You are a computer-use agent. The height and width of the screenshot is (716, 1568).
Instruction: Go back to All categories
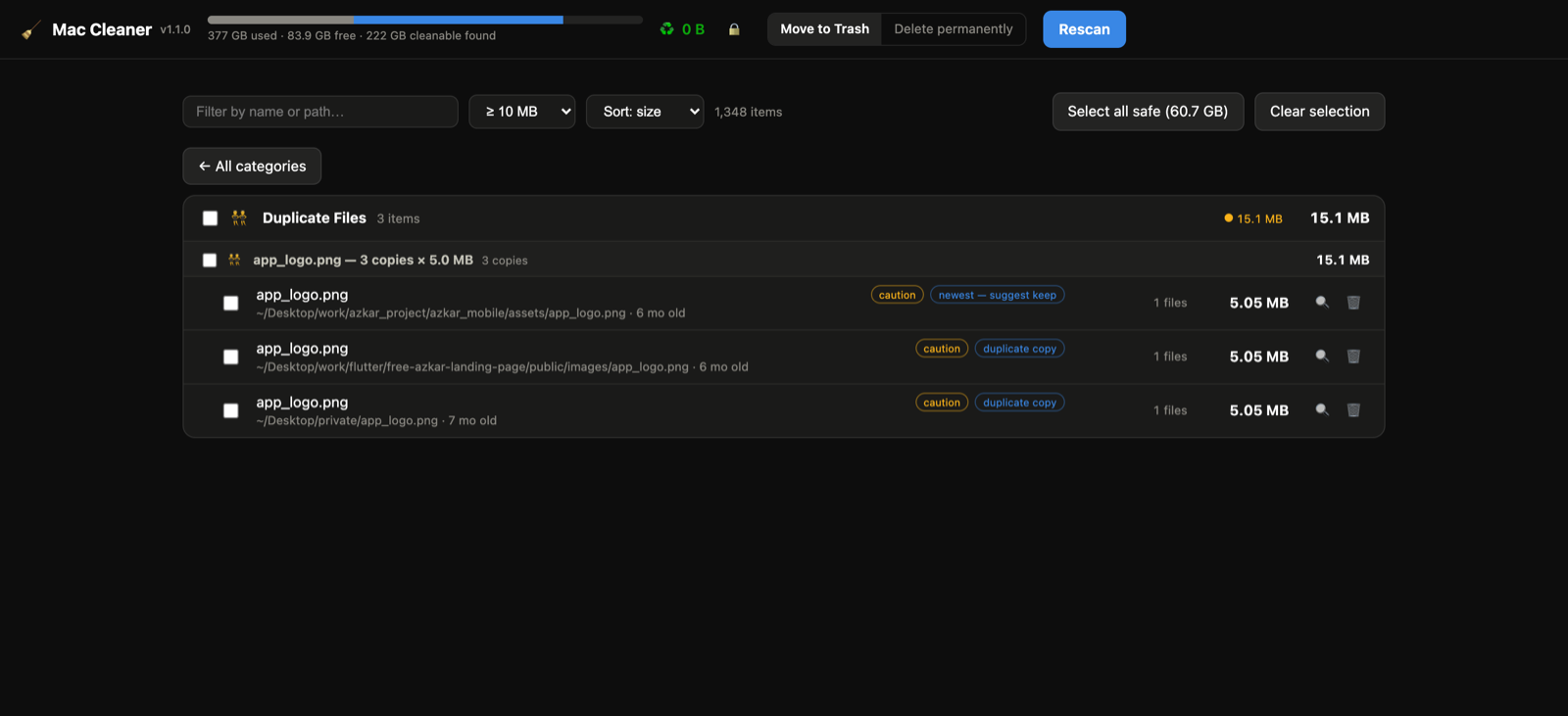pyautogui.click(x=252, y=167)
